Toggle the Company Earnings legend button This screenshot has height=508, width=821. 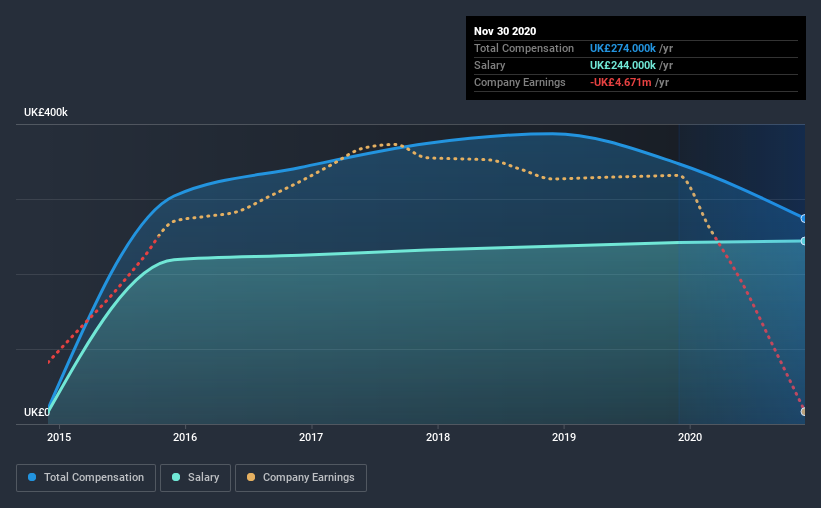pos(301,478)
